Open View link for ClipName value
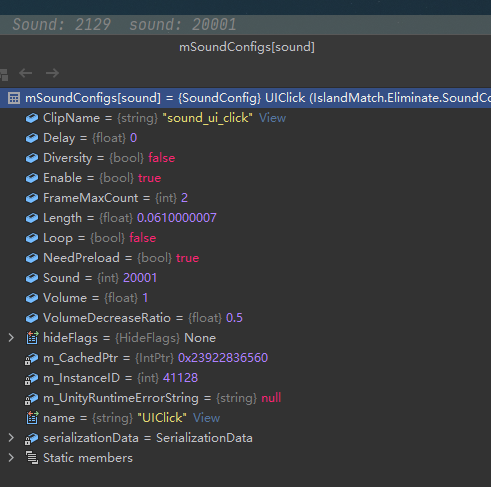The image size is (491, 487). click(x=272, y=118)
